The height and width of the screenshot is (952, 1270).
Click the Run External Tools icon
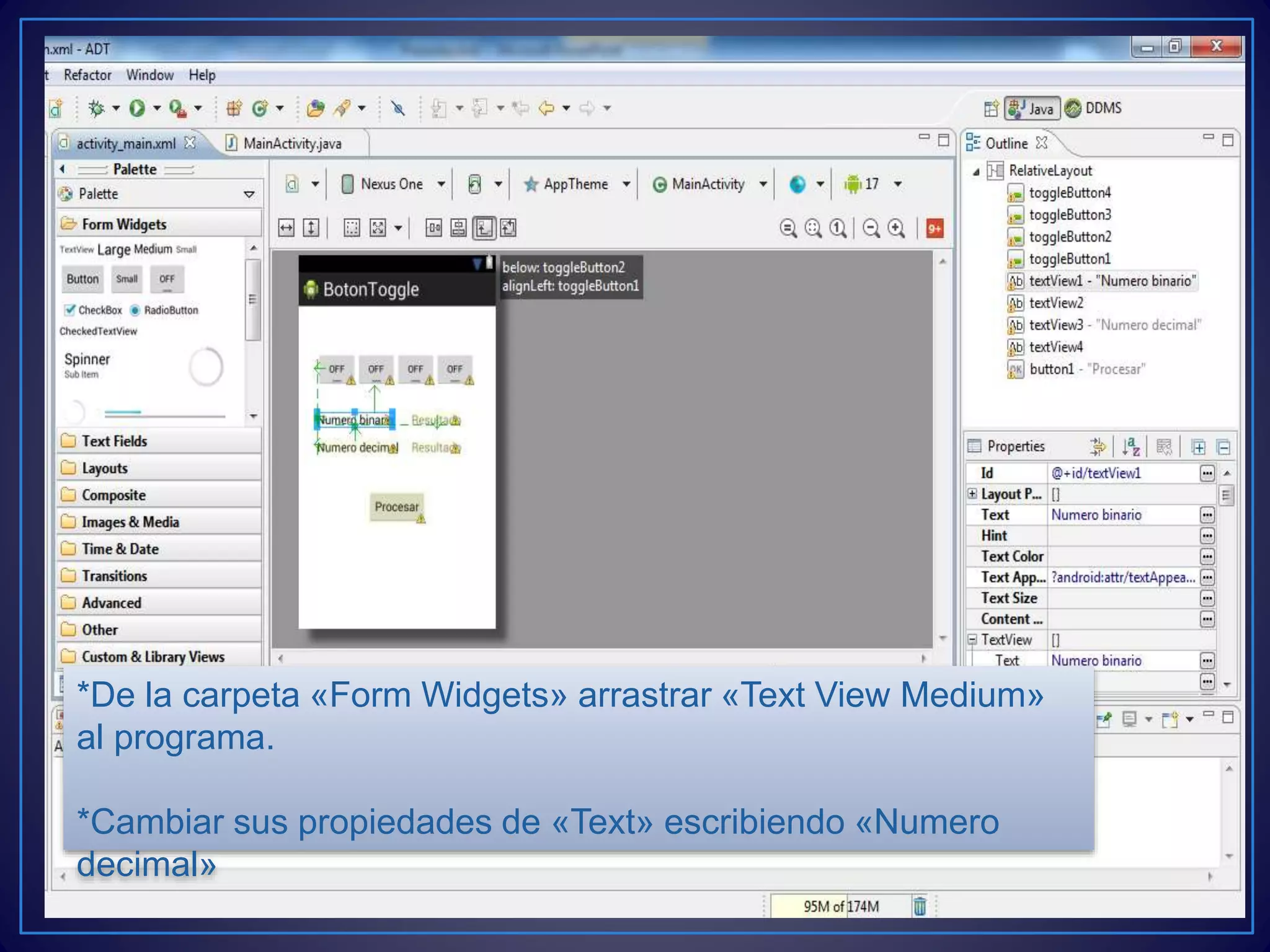click(177, 108)
